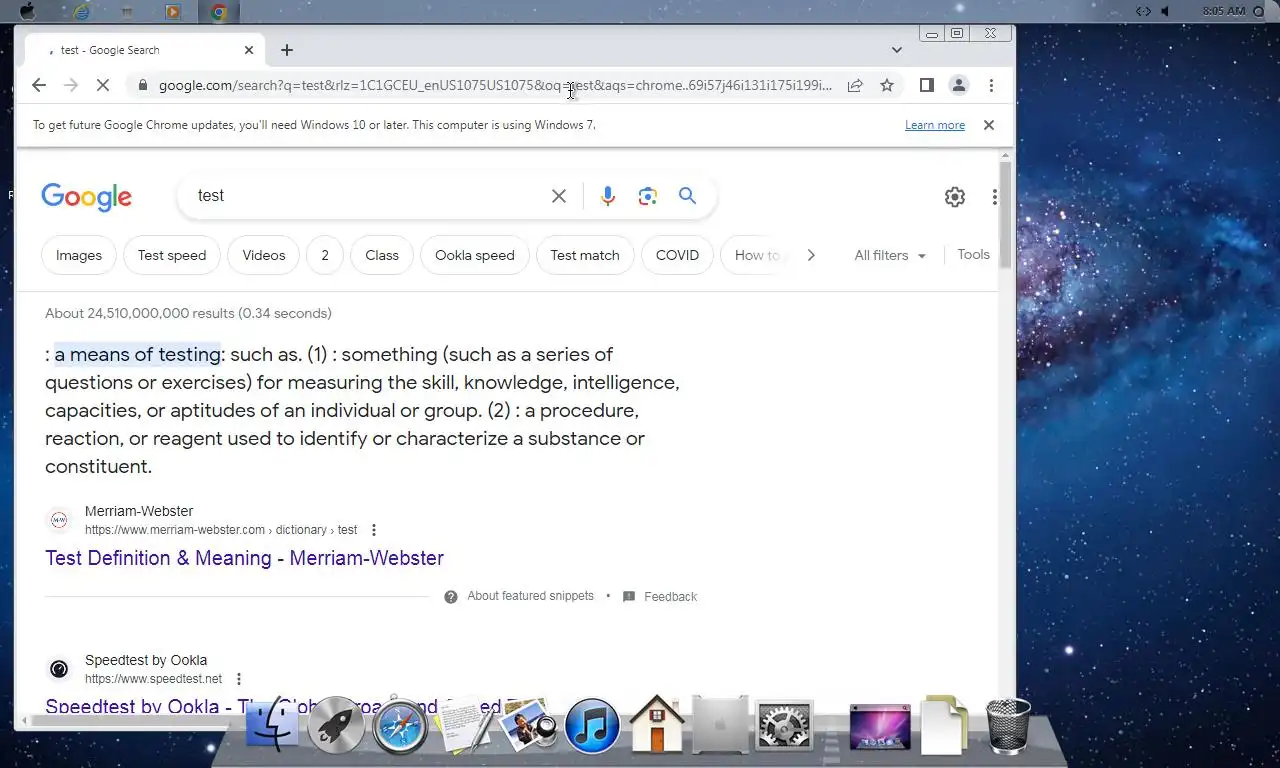Show more filter chips with the right chevron
This screenshot has height=768, width=1280.
pos(811,255)
